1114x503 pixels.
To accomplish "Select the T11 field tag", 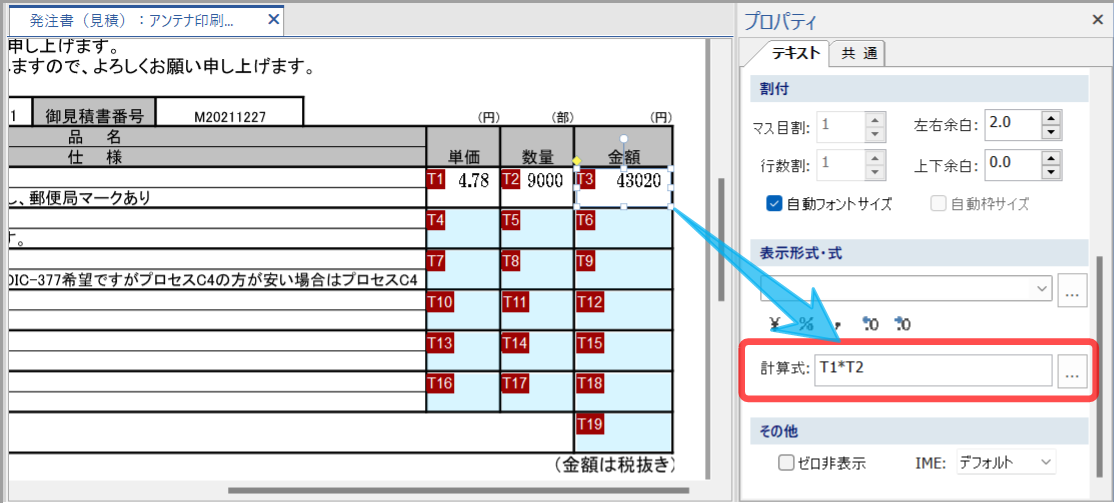I will pyautogui.click(x=515, y=302).
